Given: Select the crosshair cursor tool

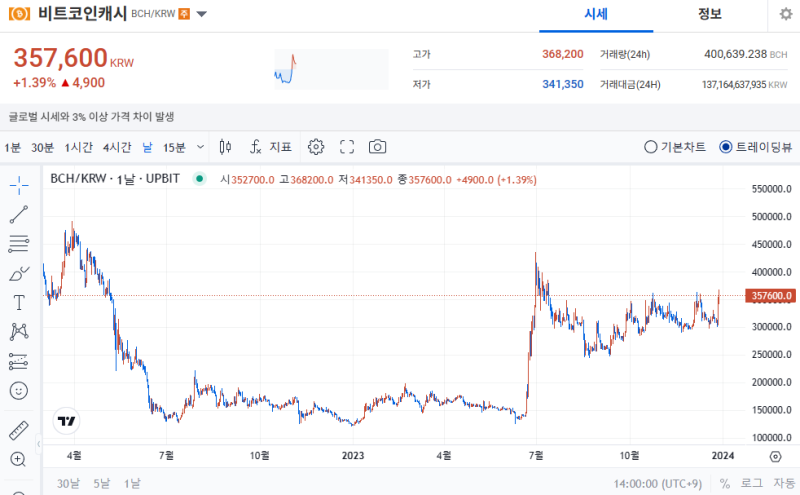Looking at the screenshot, I should click(19, 185).
